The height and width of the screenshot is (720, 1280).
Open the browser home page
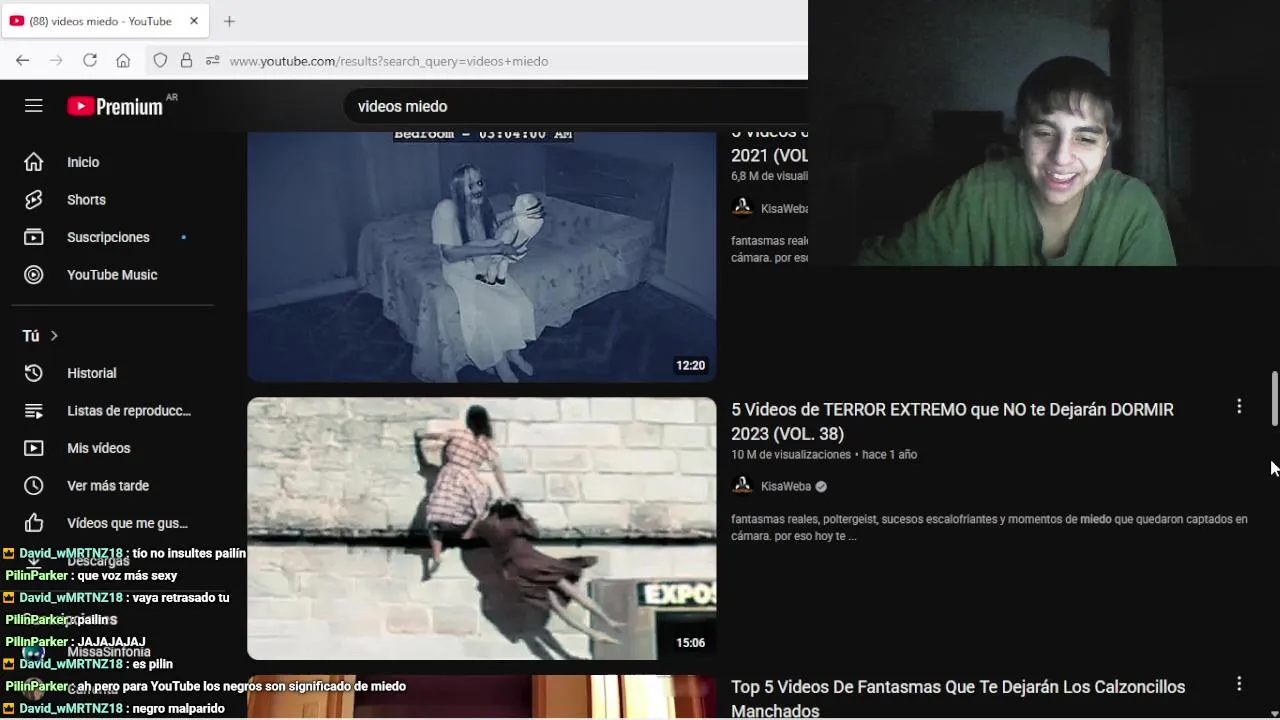[123, 61]
